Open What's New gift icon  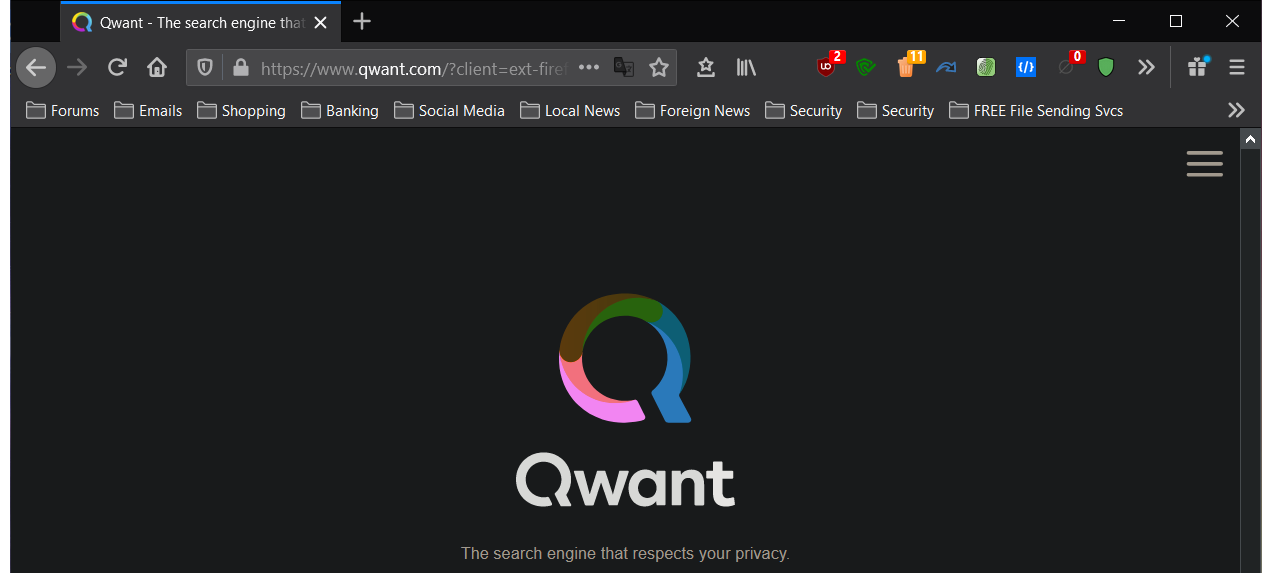coord(1198,67)
